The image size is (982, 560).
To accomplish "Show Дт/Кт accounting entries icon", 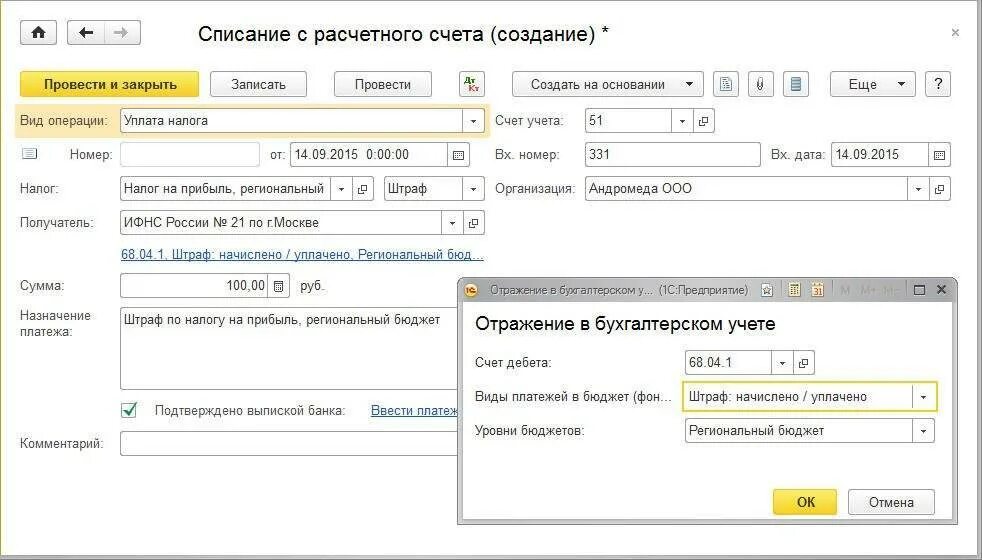I will [x=472, y=84].
